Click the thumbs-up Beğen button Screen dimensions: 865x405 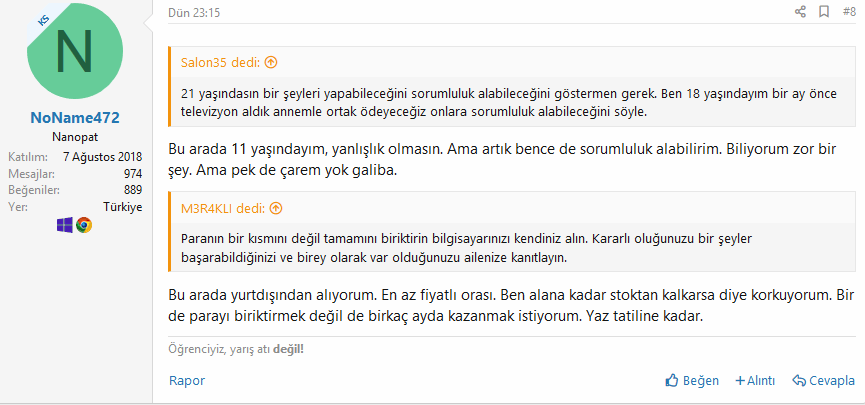coord(693,381)
